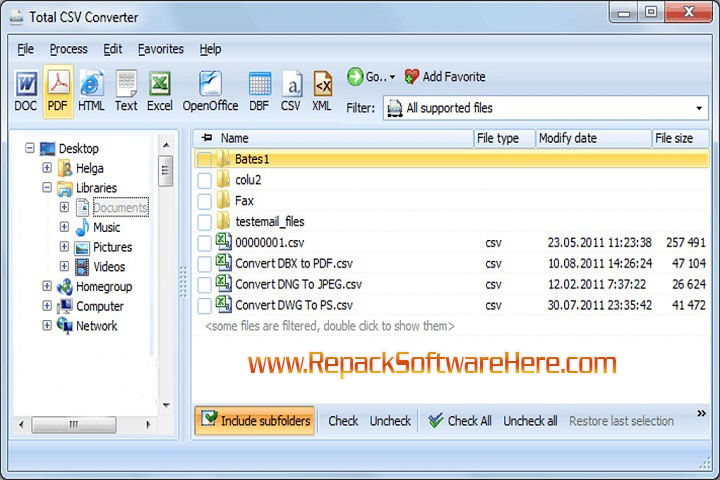Screen dimensions: 720x480
Task: Check the Convert DBX to PDF.csv checkbox
Action: [x=204, y=264]
